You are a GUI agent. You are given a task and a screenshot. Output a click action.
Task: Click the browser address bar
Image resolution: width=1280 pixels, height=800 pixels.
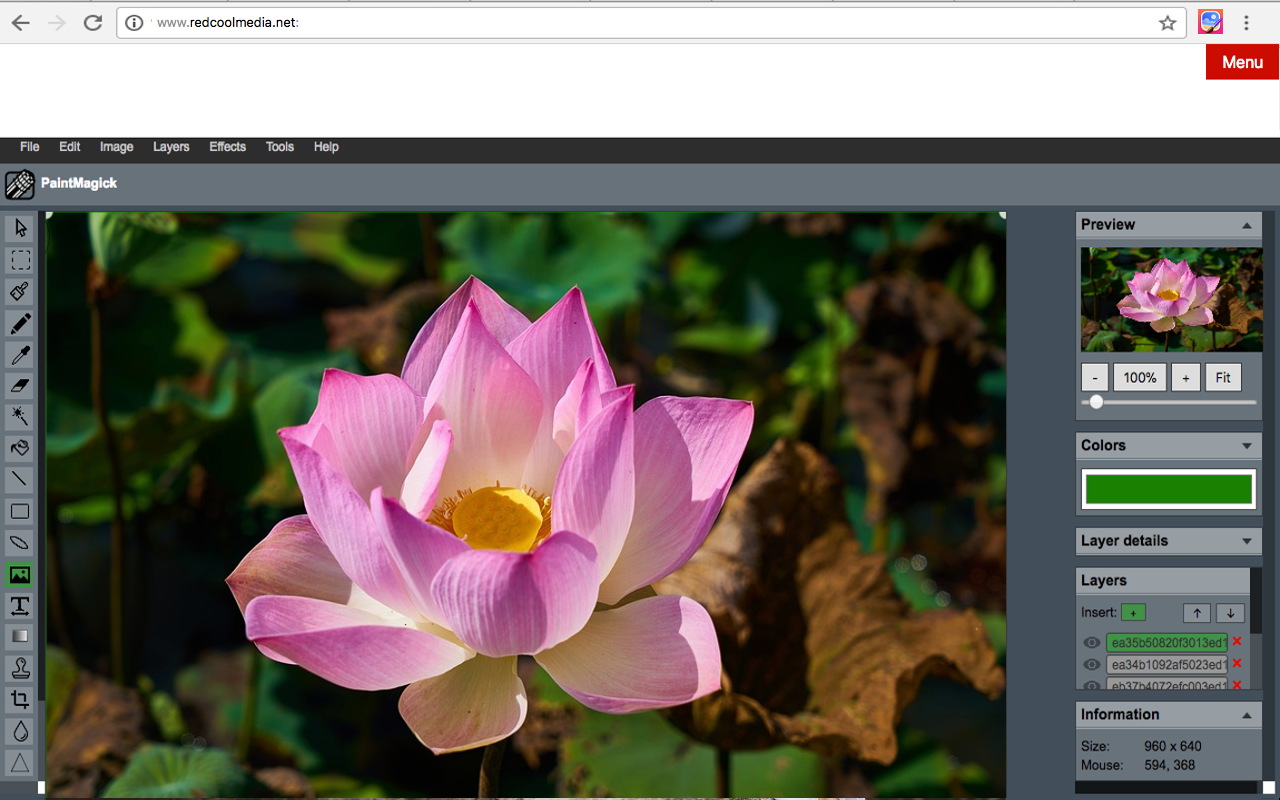[650, 23]
